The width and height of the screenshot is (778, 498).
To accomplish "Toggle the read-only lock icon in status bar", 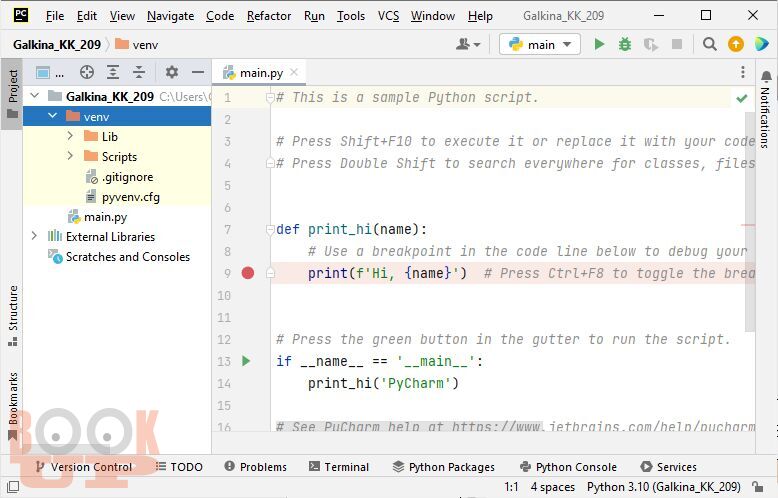I will coord(758,487).
